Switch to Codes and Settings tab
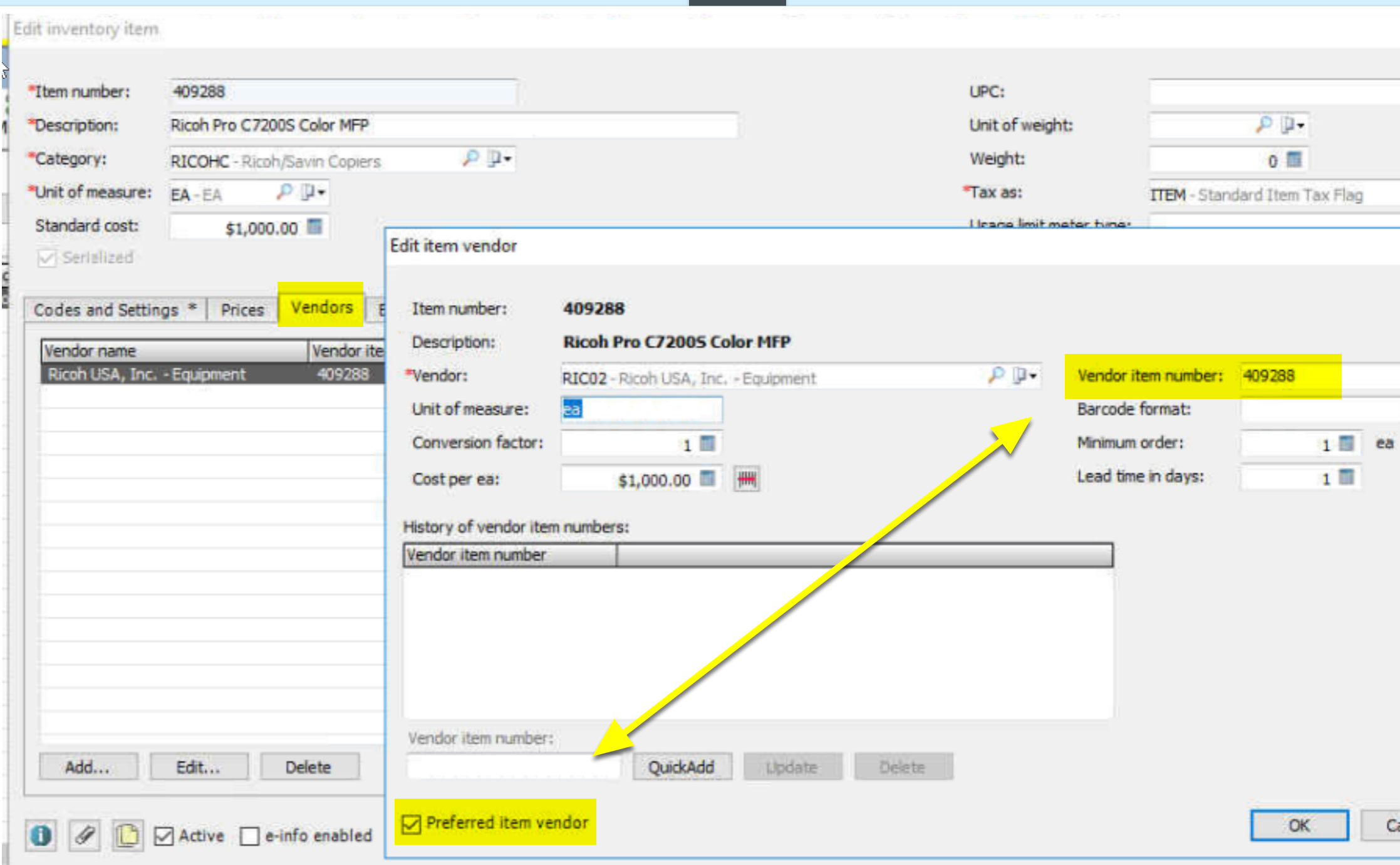The height and width of the screenshot is (865, 1400). click(x=115, y=310)
